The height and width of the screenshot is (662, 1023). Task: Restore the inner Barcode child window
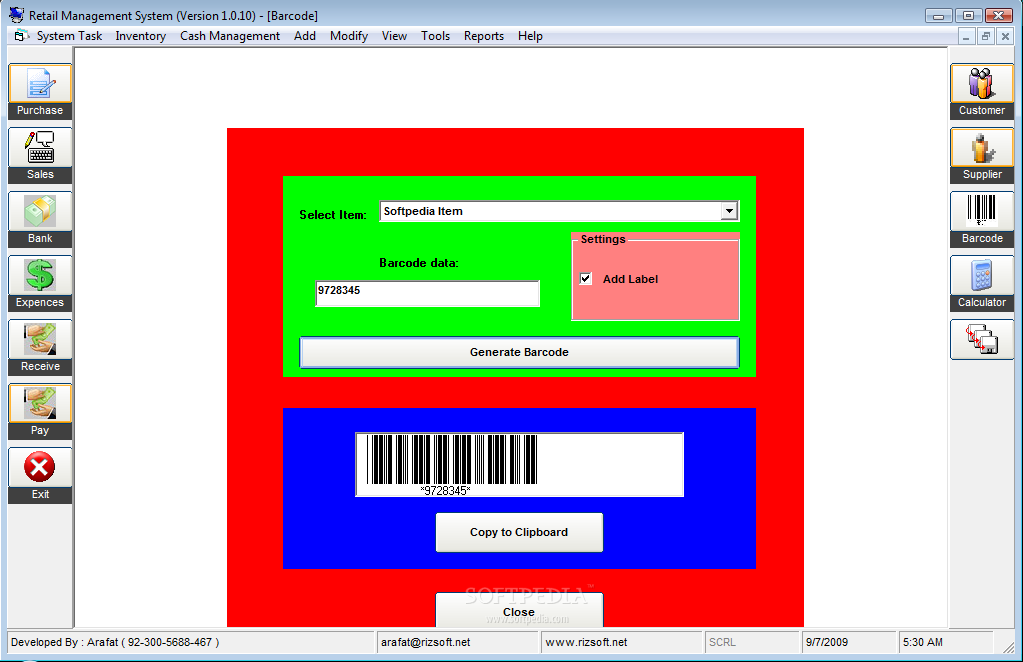(986, 37)
